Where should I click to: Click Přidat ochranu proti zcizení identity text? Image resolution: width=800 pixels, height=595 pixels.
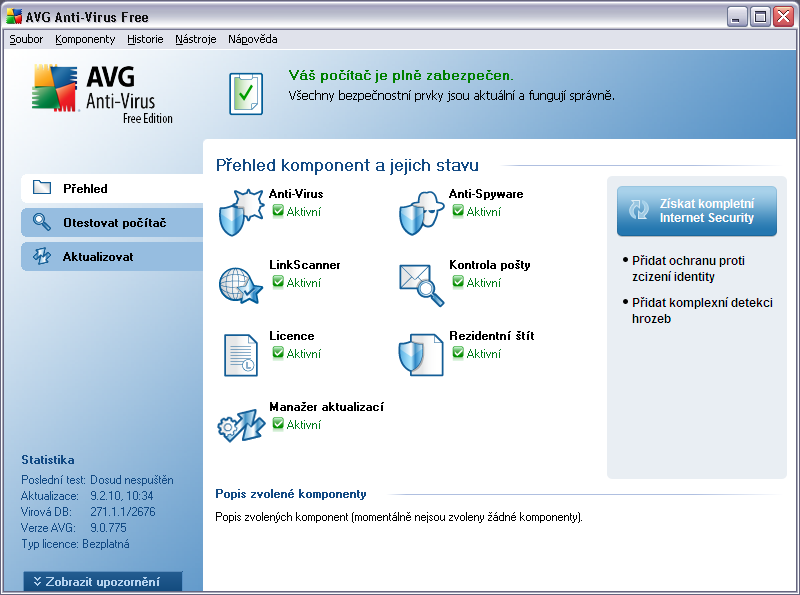[x=688, y=268]
